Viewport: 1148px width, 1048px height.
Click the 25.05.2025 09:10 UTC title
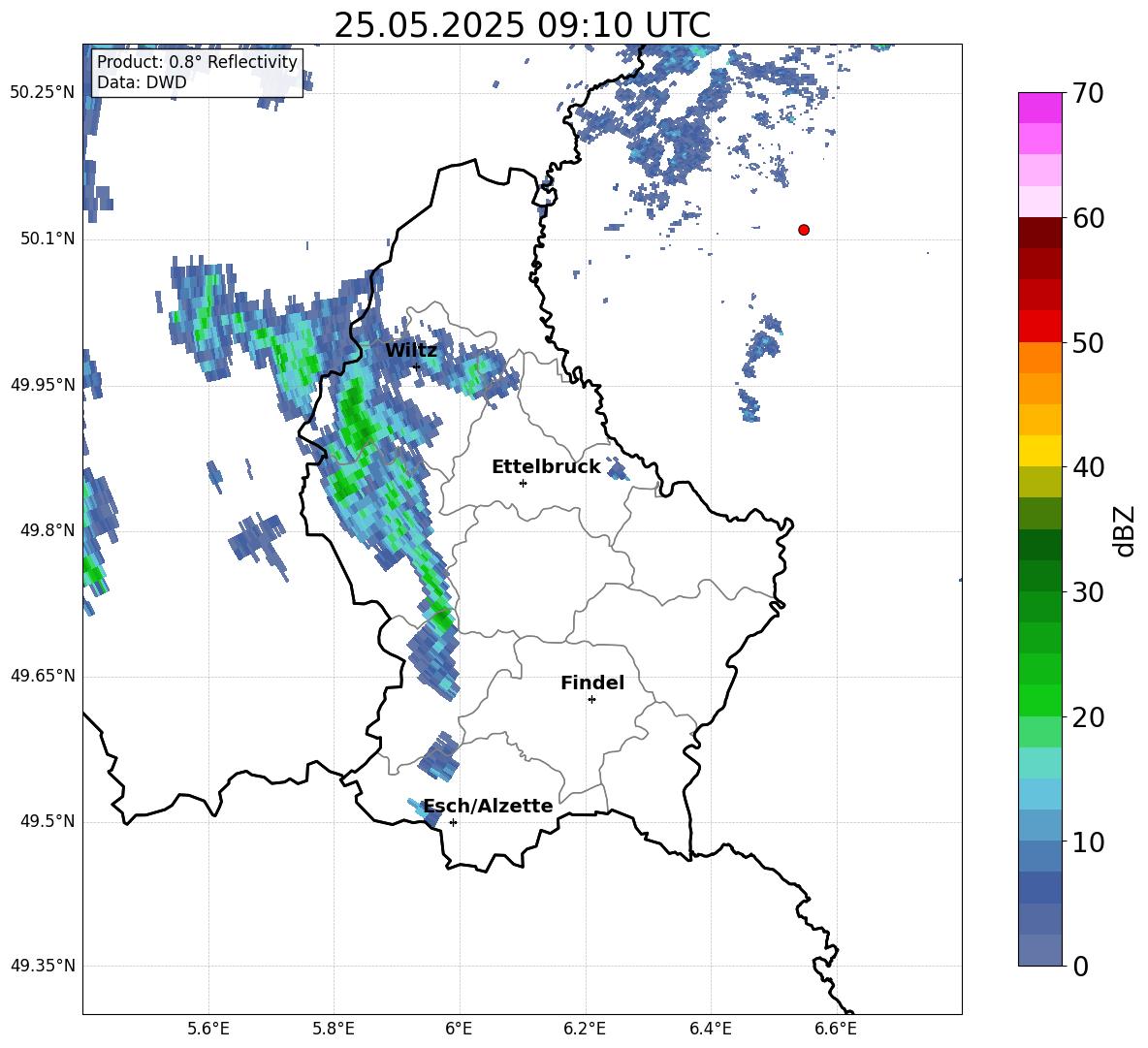522,25
